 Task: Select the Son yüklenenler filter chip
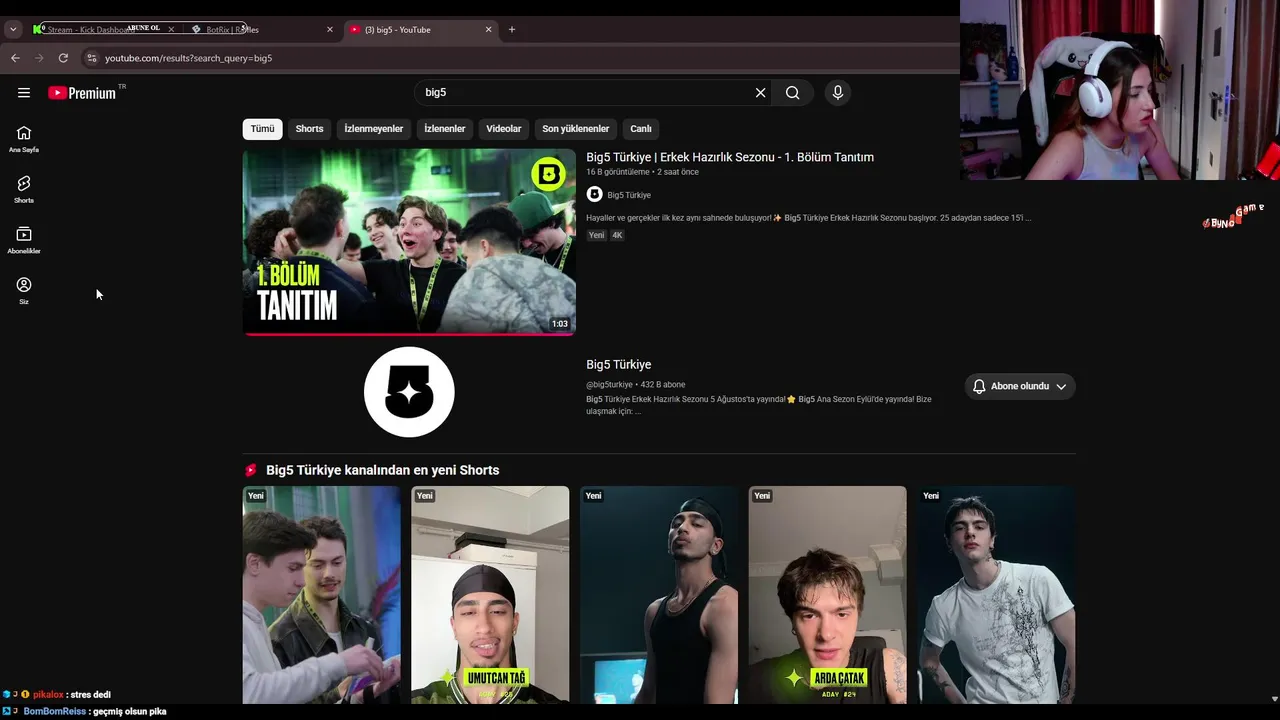pyautogui.click(x=576, y=129)
